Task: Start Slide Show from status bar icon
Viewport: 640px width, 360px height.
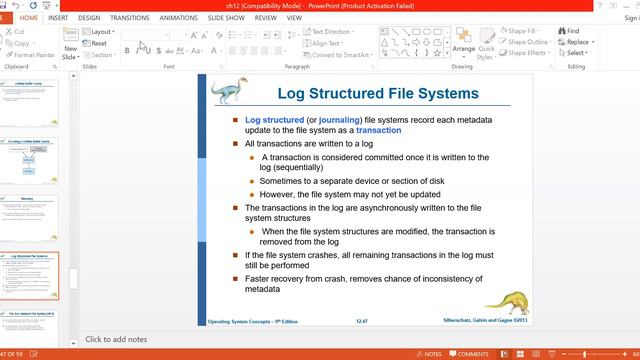Action: coord(552,354)
